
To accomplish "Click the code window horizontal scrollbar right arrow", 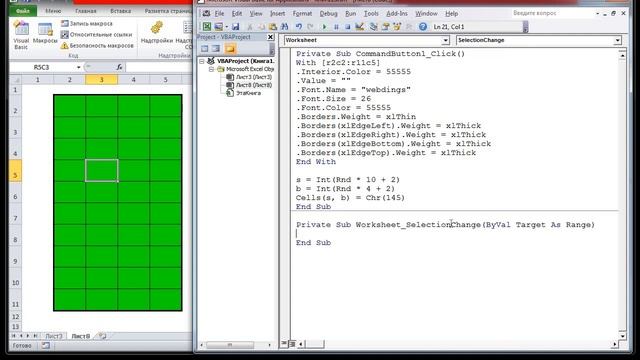I will (615, 344).
